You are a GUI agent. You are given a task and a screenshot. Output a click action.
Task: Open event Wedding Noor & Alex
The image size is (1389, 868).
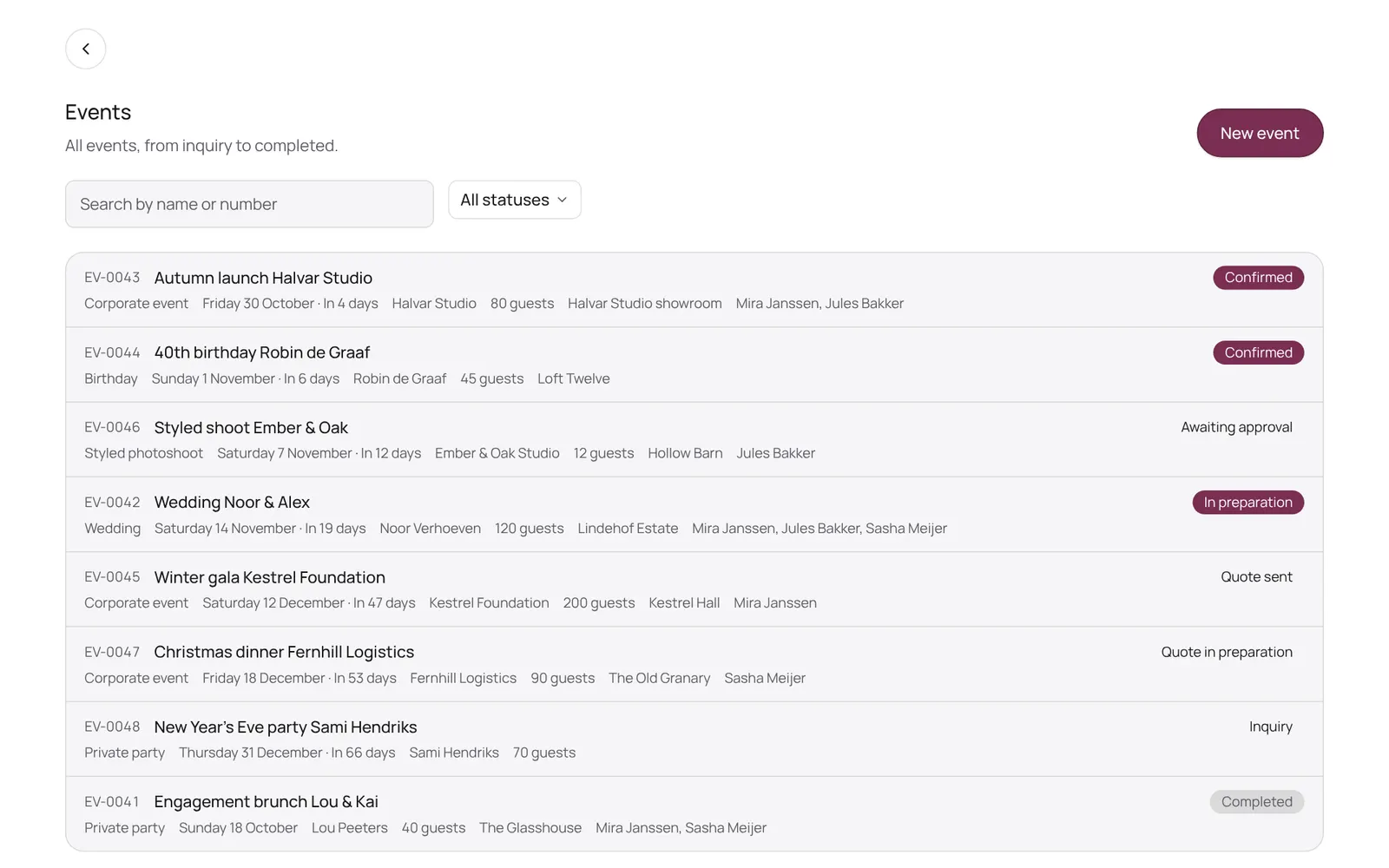point(694,515)
